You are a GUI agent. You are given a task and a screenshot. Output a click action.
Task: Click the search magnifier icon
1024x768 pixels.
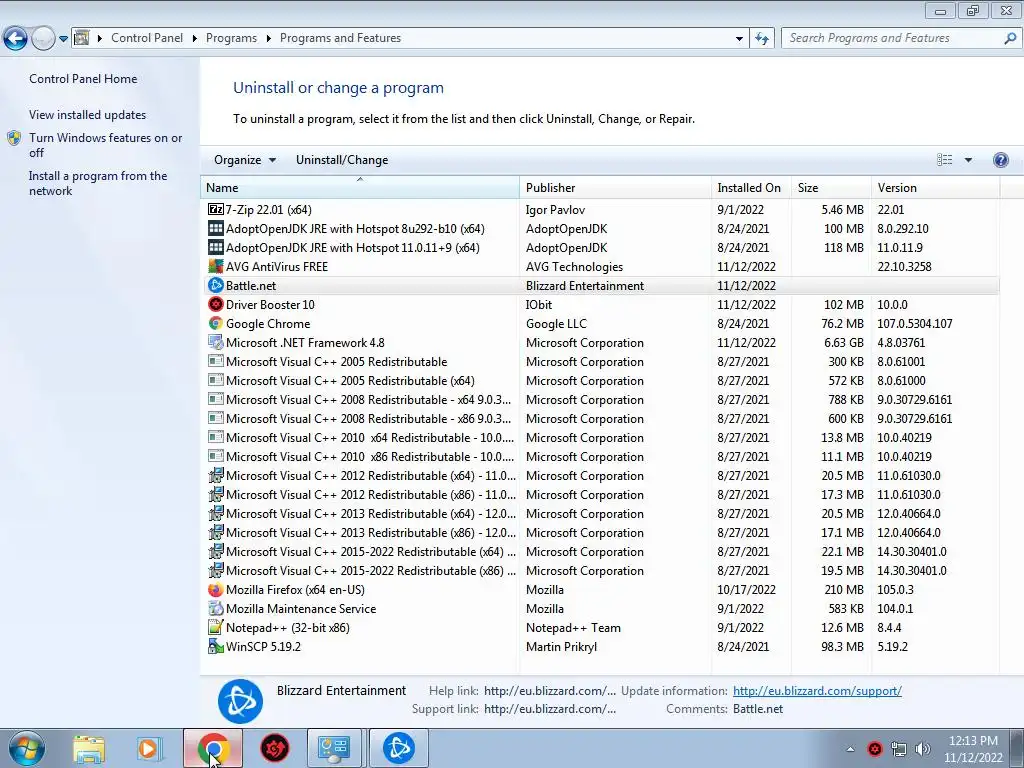point(1010,39)
